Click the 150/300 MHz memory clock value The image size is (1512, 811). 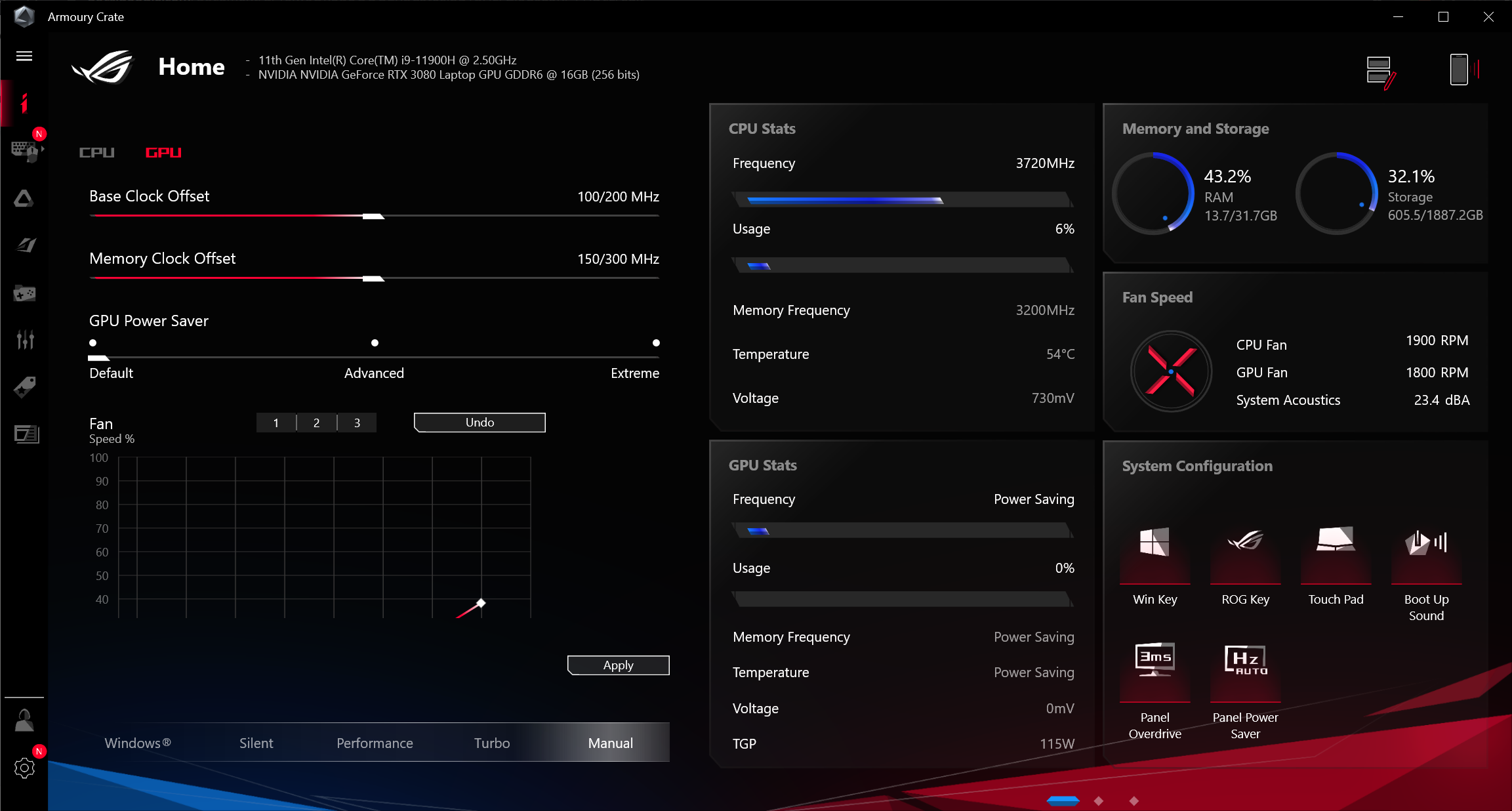click(x=618, y=259)
